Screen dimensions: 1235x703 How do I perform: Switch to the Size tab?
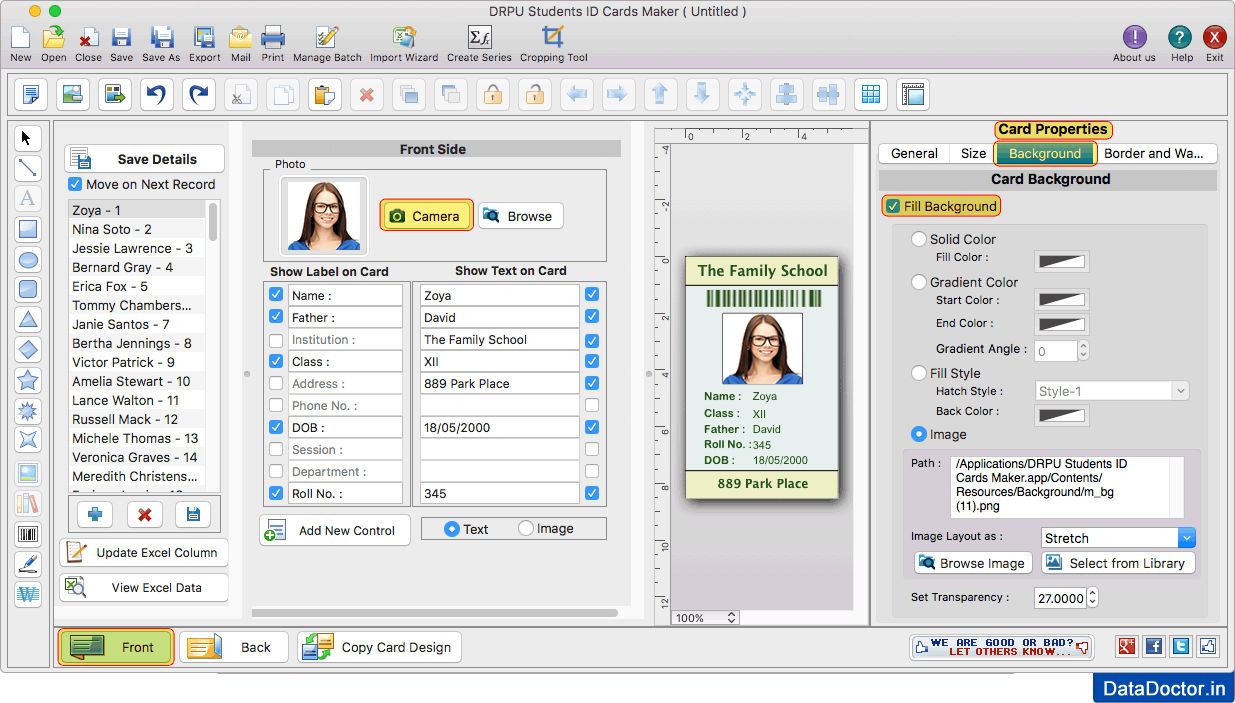point(973,154)
